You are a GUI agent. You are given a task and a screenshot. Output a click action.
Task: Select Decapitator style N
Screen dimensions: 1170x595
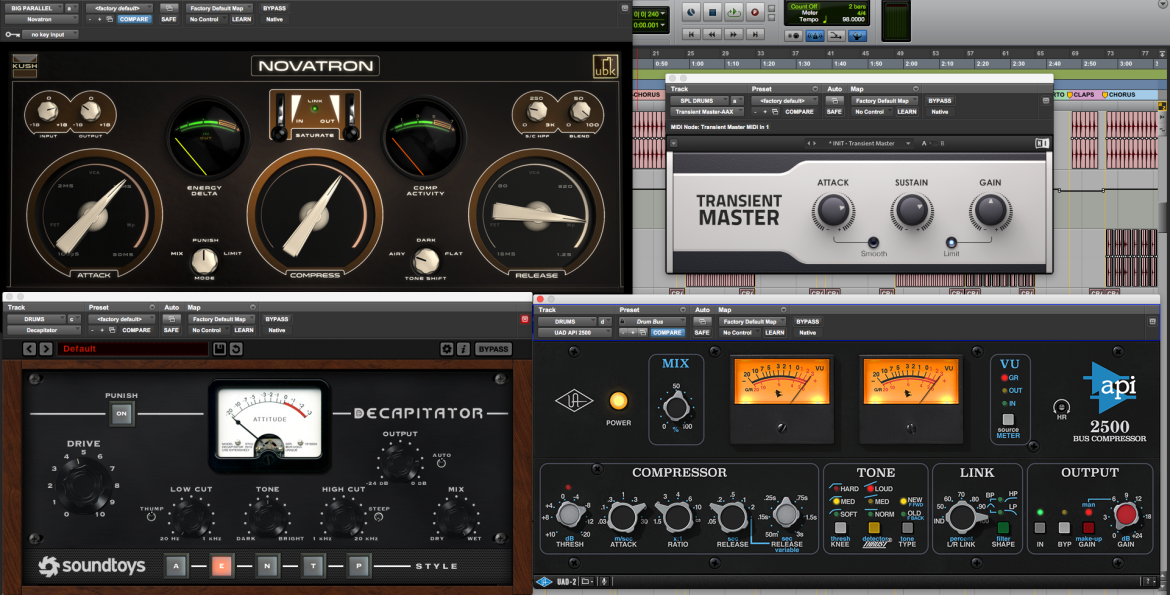pyautogui.click(x=267, y=566)
